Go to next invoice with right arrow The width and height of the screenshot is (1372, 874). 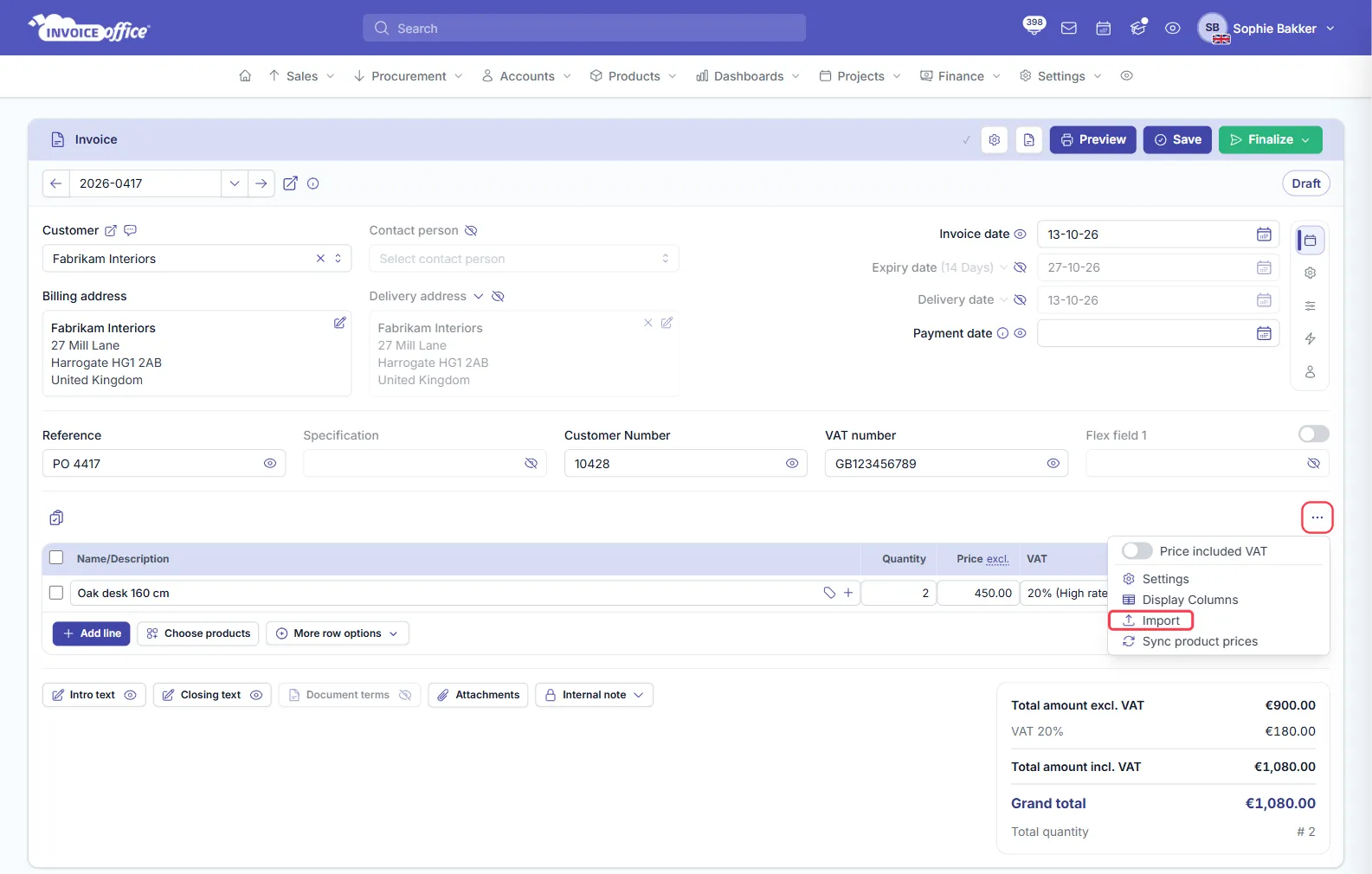tap(261, 183)
